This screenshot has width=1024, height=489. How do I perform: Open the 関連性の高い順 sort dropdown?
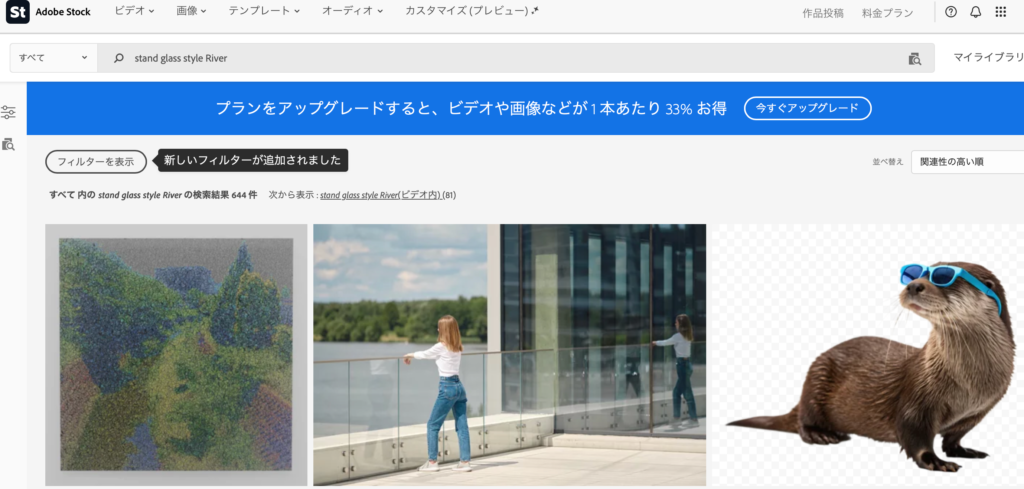(x=966, y=162)
